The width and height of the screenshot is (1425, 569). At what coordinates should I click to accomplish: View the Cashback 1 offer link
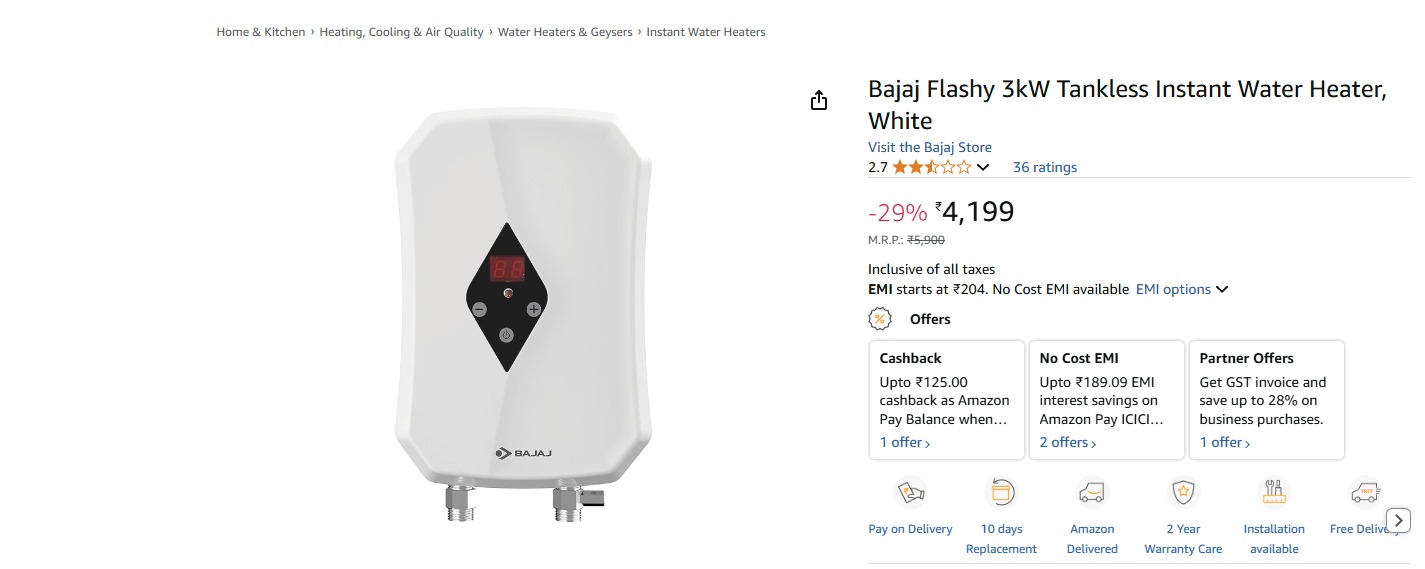tap(905, 442)
